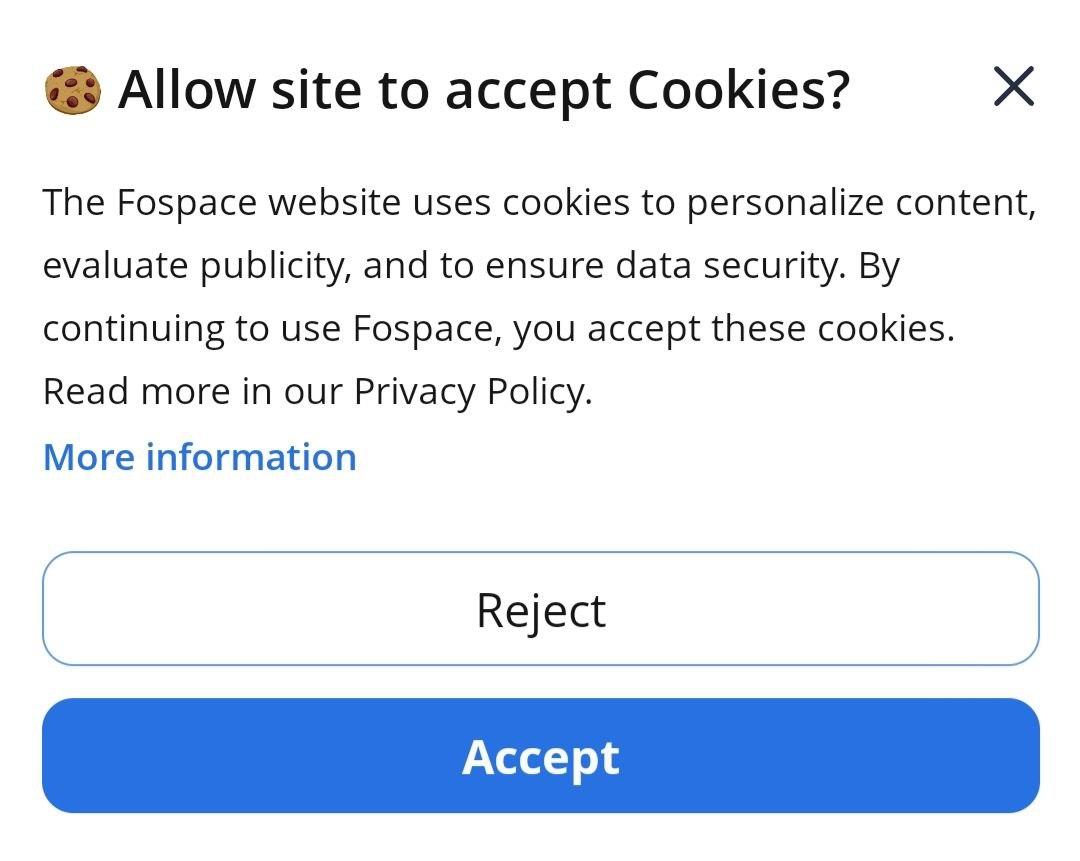The width and height of the screenshot is (1080, 861).
Task: Click the word "Fospace" in the first line
Action: click(x=187, y=203)
